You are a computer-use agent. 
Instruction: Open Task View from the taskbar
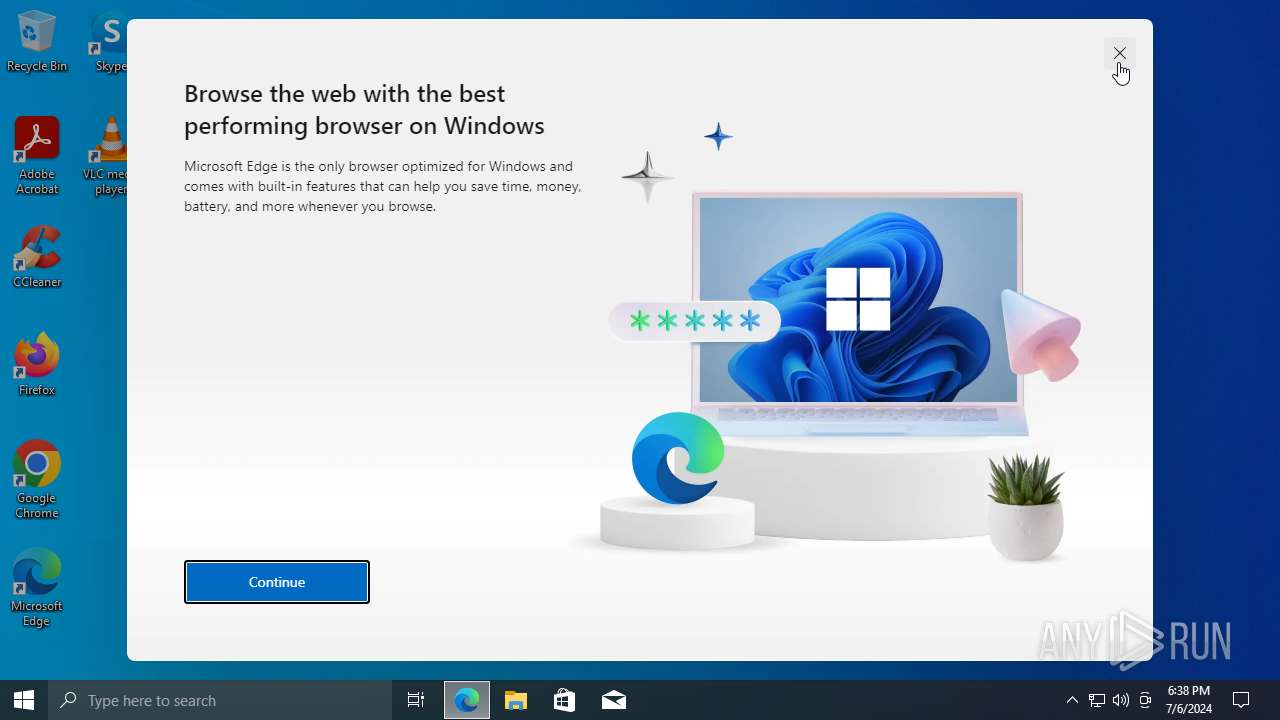pos(416,700)
